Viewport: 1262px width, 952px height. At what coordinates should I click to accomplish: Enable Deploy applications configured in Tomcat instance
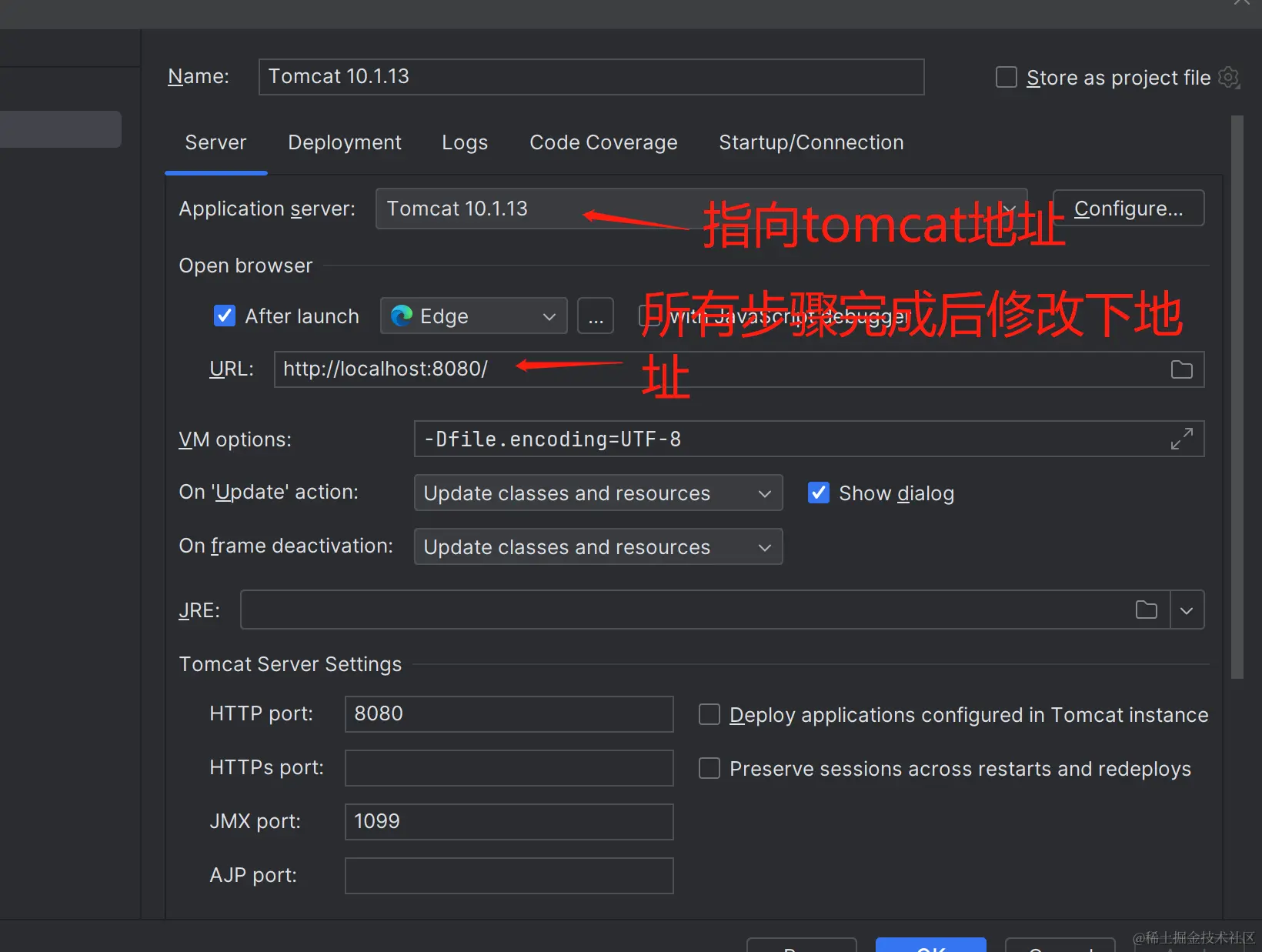[x=709, y=714]
